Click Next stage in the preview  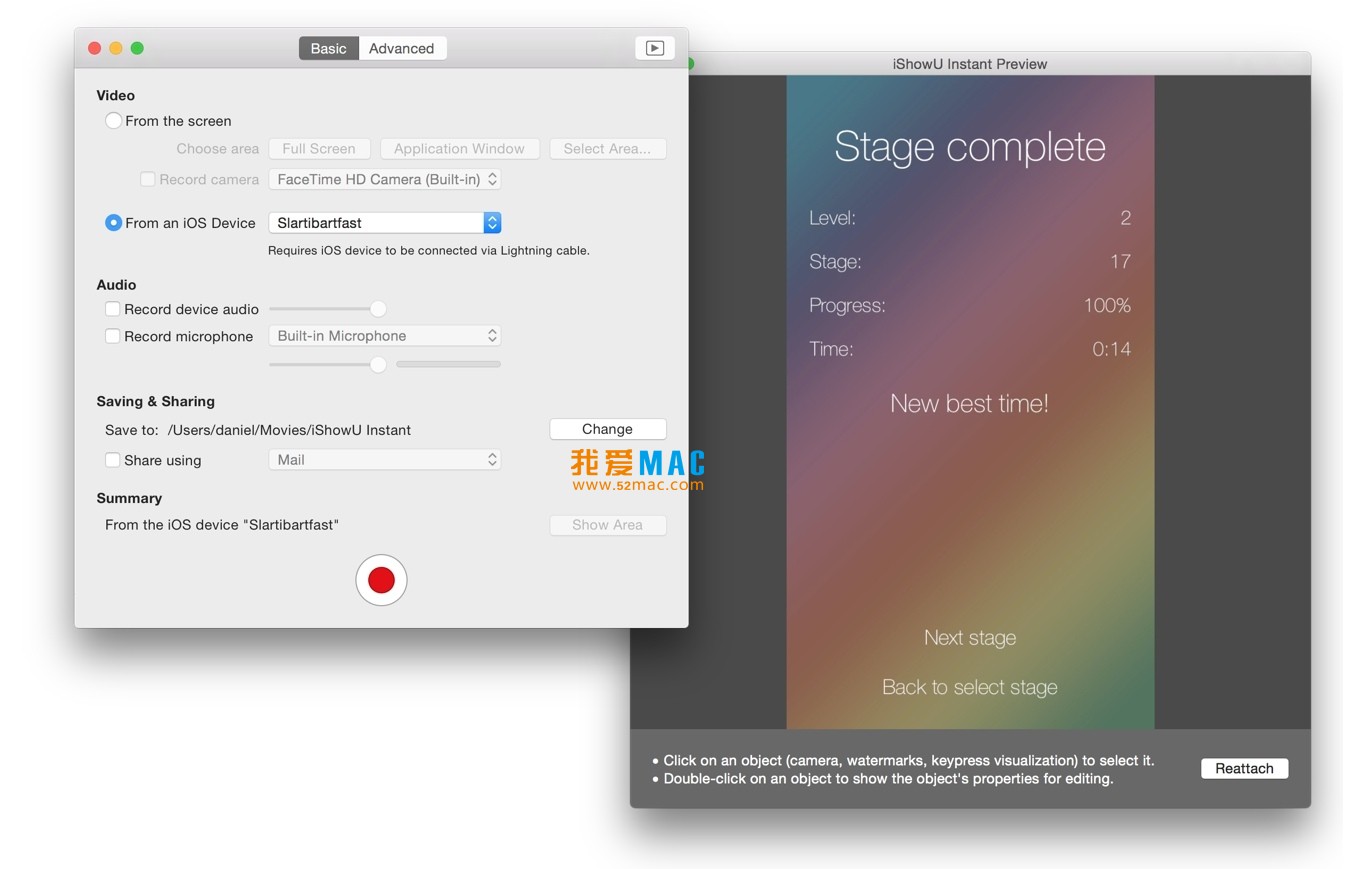pyautogui.click(x=970, y=638)
